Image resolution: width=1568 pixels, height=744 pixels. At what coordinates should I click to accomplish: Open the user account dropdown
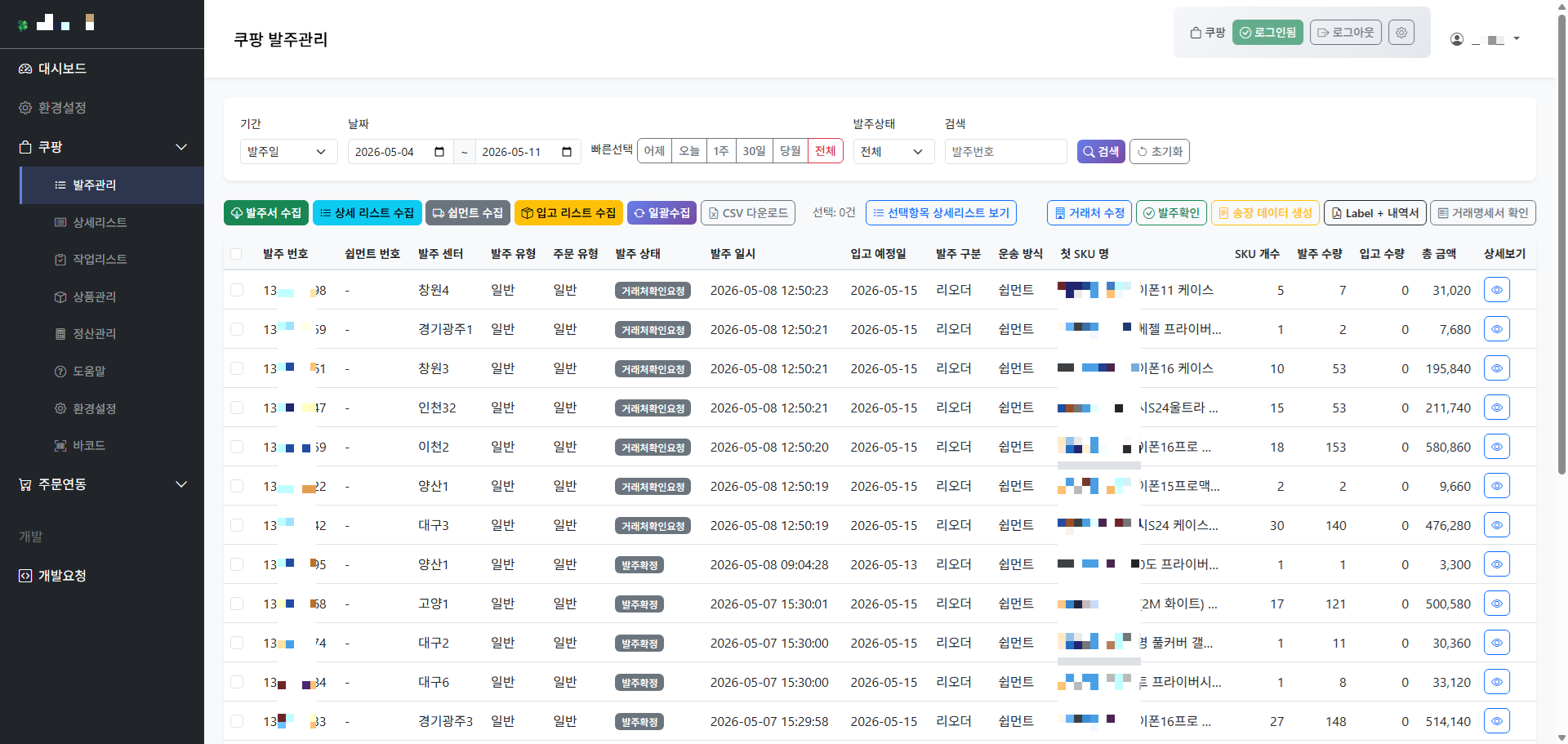click(1486, 39)
